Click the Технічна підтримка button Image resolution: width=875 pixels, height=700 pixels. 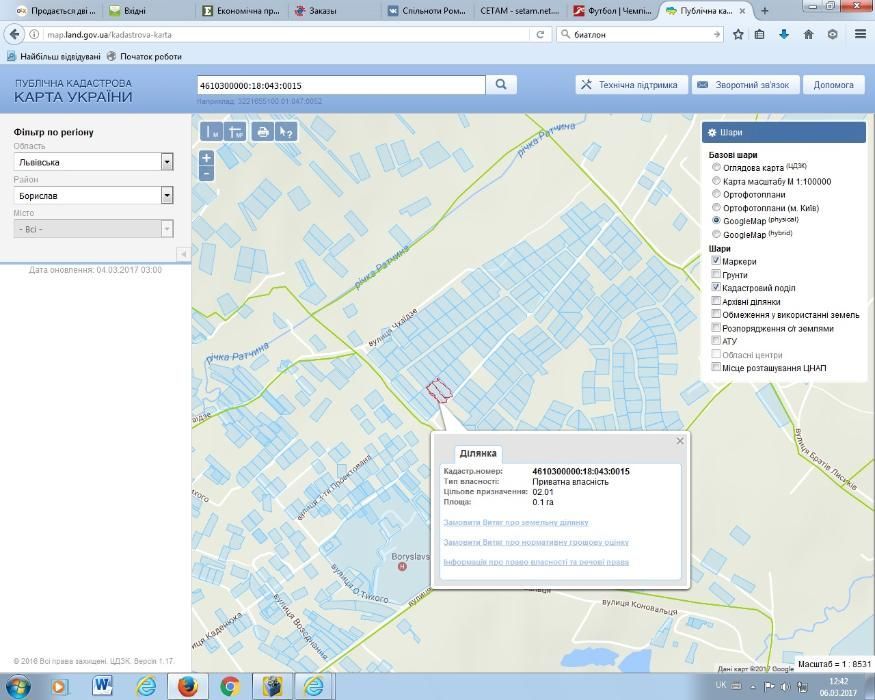tap(632, 85)
